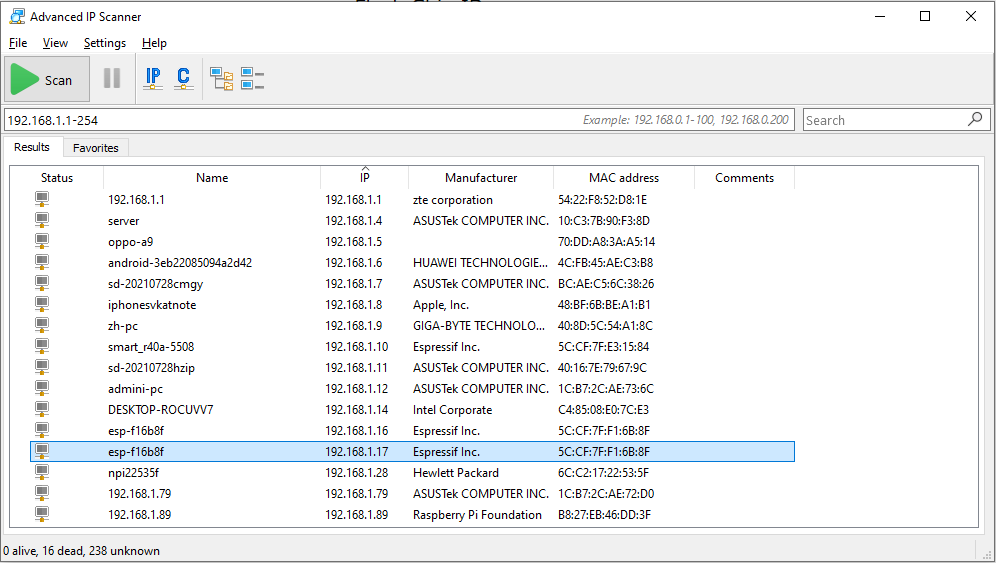Sort by the MAC address column header
The height and width of the screenshot is (563, 996).
click(624, 178)
